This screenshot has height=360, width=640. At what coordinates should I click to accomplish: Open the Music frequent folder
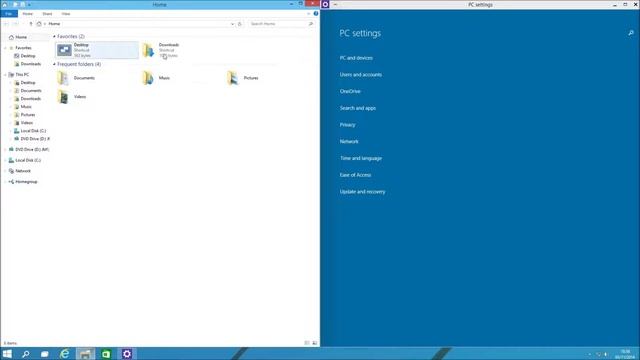click(156, 78)
